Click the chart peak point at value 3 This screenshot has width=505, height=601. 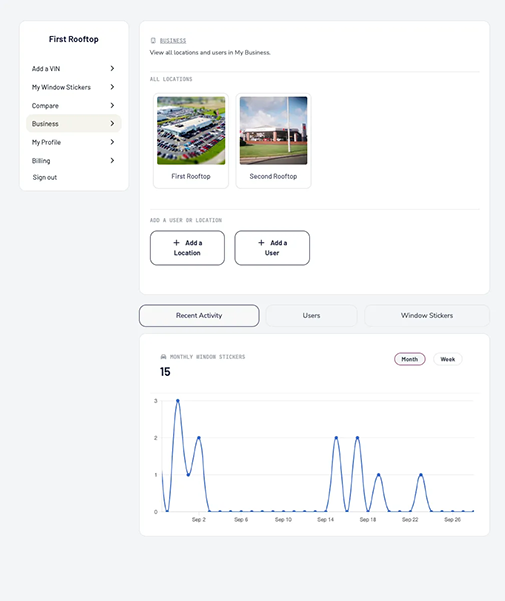pos(178,401)
